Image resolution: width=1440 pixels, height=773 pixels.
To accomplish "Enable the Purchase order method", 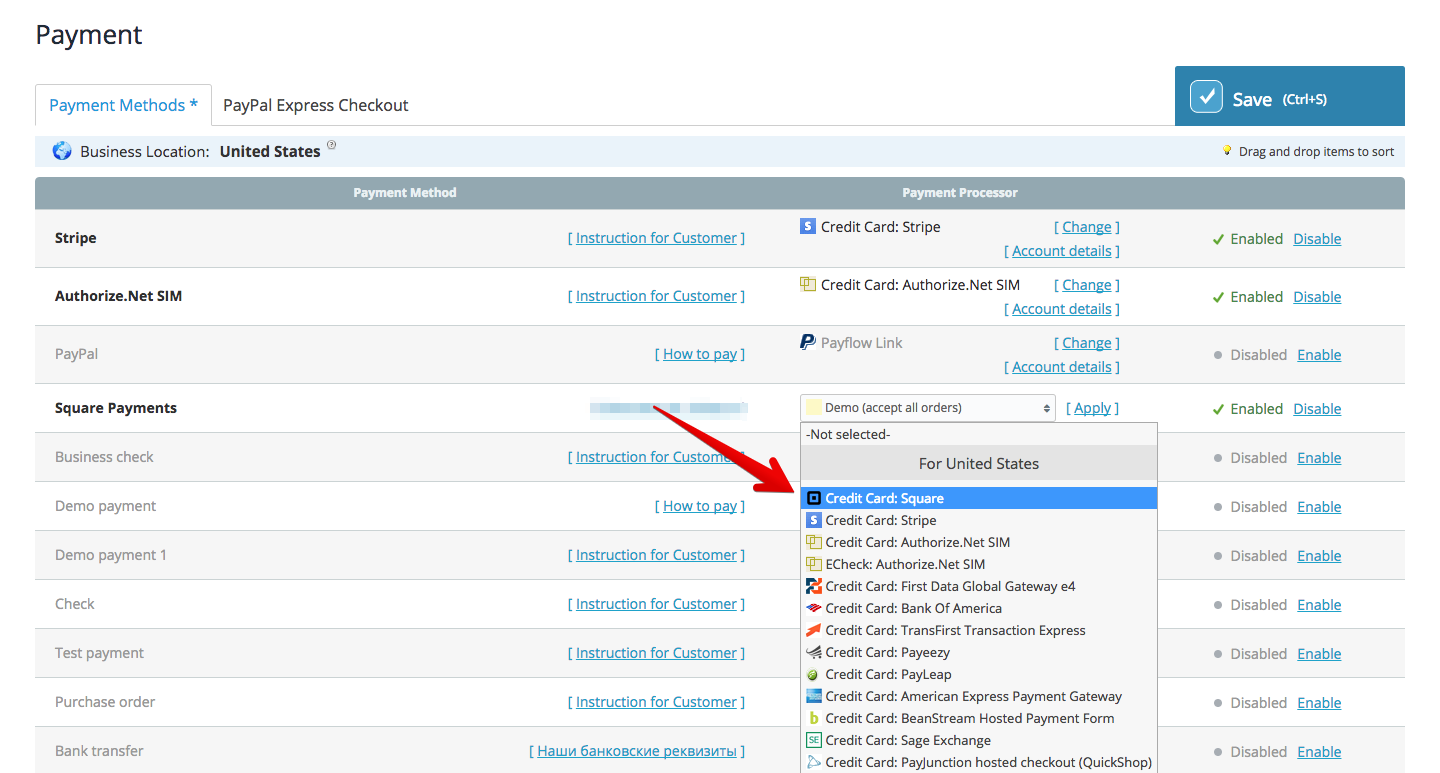I will click(1319, 703).
